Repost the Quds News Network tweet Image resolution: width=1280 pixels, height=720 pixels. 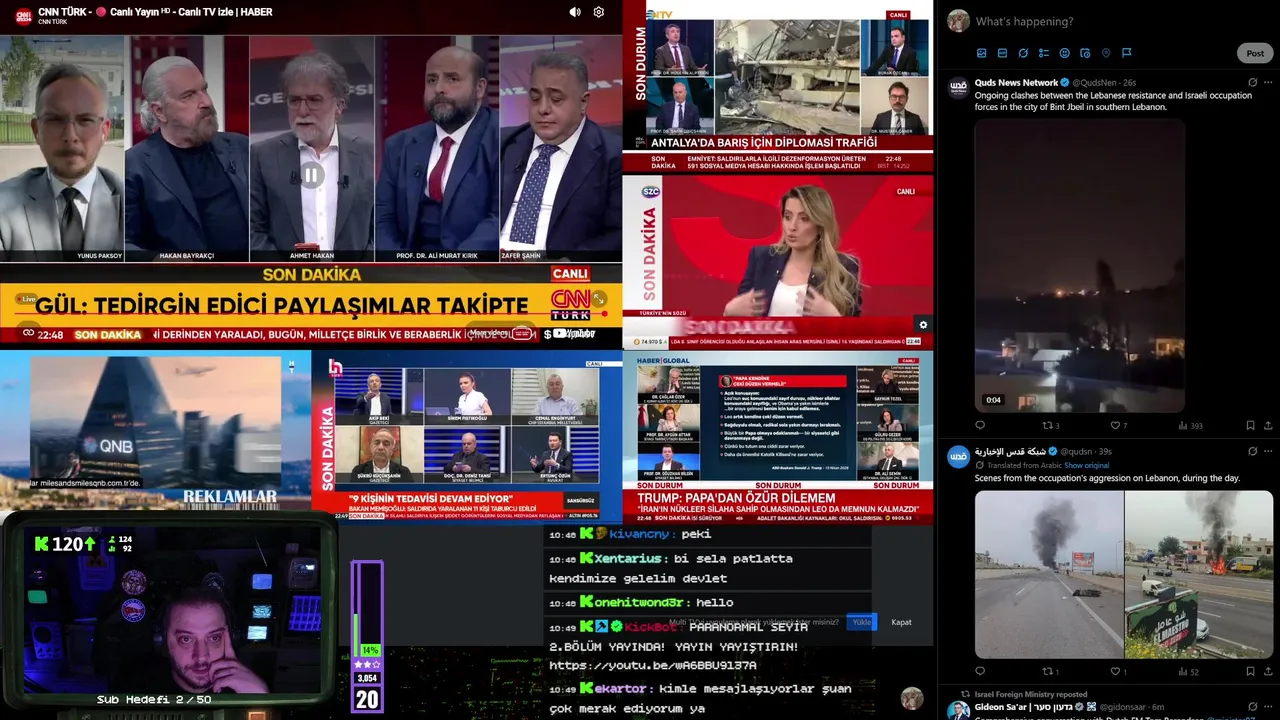(1050, 425)
